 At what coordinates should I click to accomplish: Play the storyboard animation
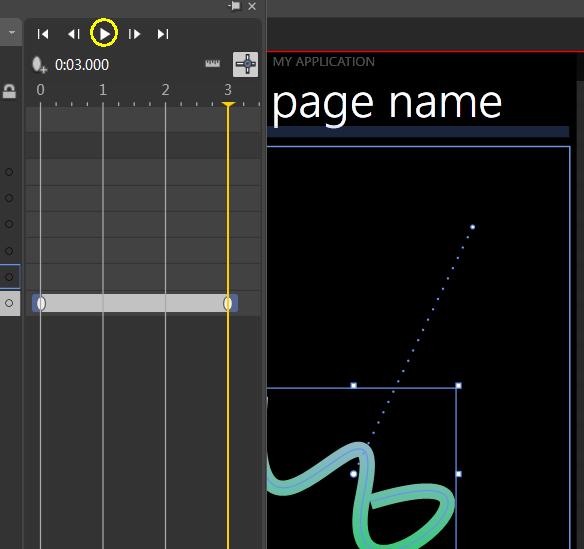104,34
